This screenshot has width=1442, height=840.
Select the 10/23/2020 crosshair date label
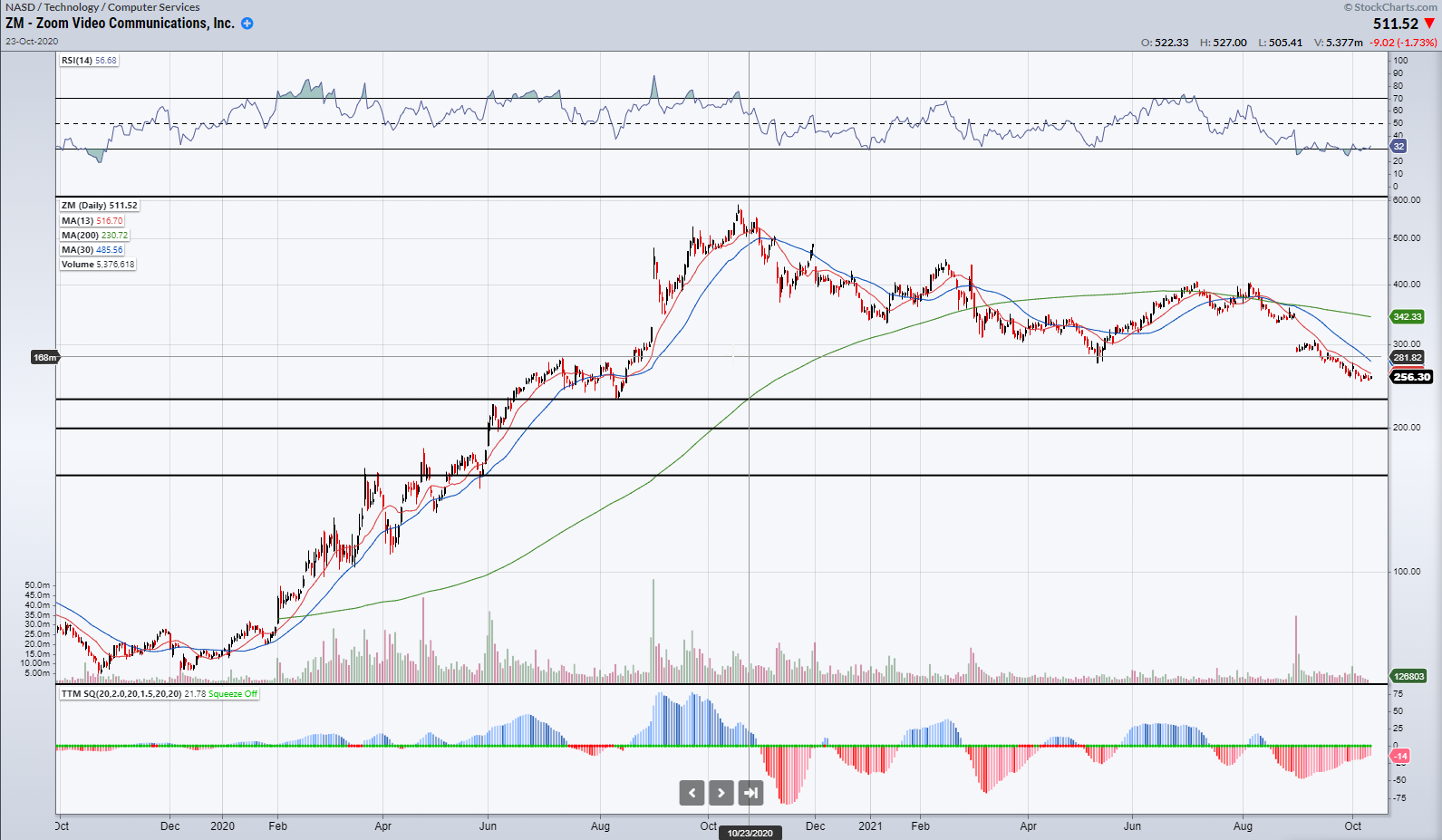(750, 833)
